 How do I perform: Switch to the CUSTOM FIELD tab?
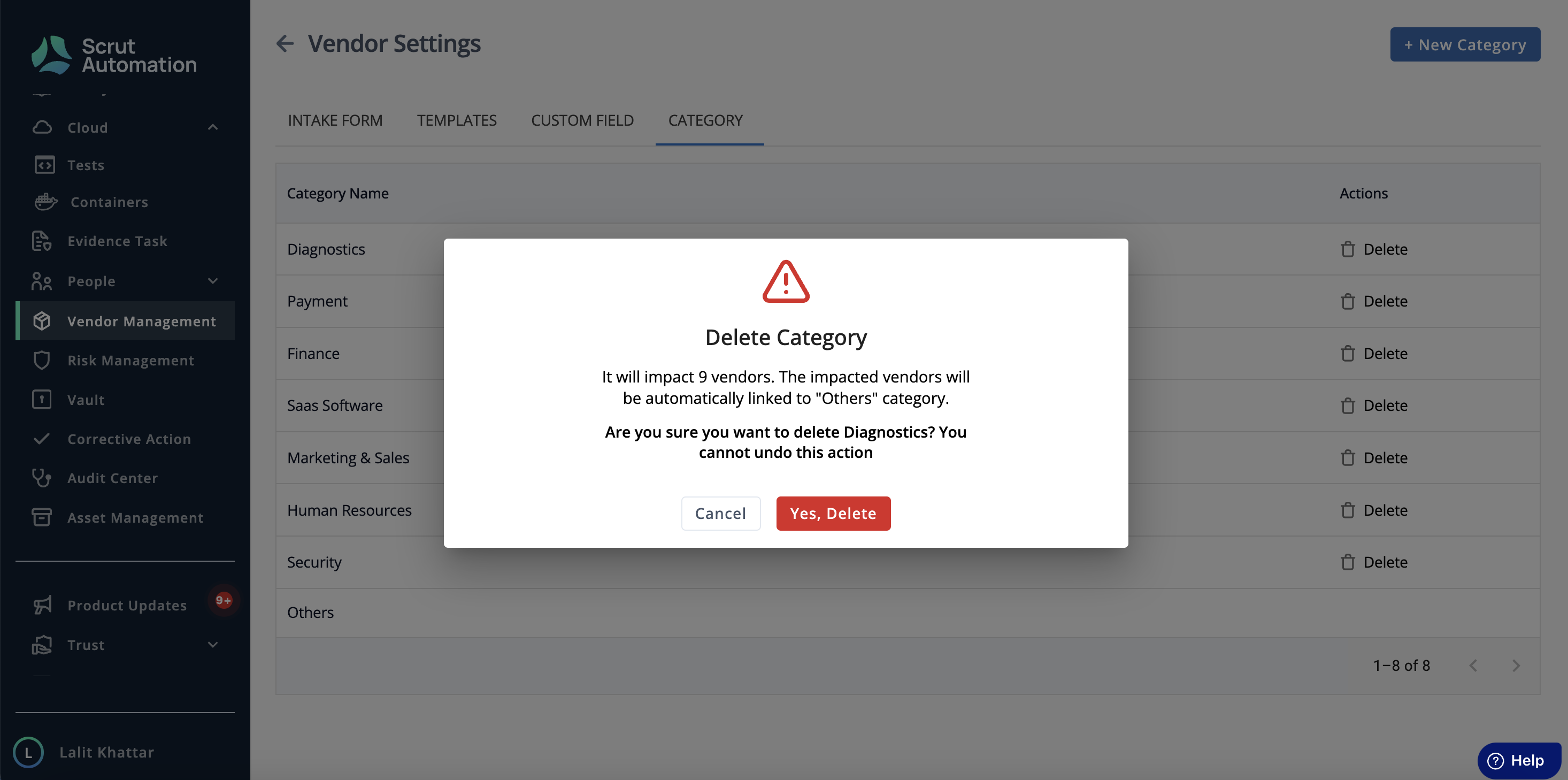(582, 120)
